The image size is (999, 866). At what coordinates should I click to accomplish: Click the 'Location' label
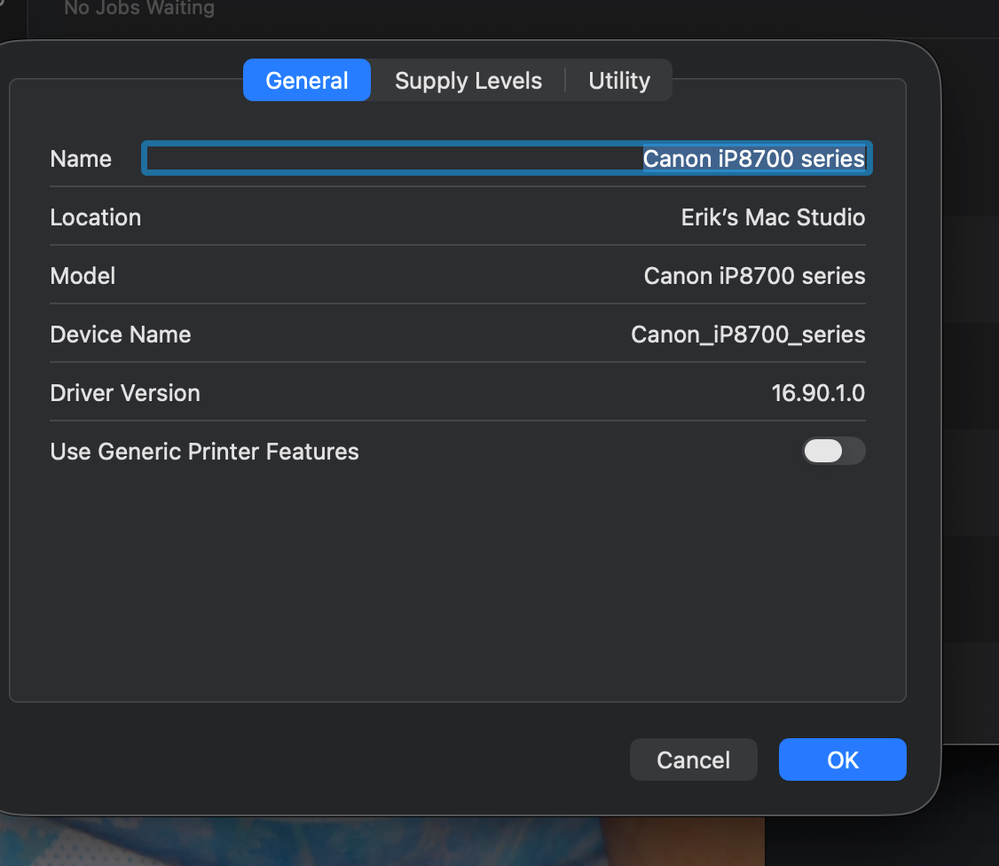tap(96, 217)
